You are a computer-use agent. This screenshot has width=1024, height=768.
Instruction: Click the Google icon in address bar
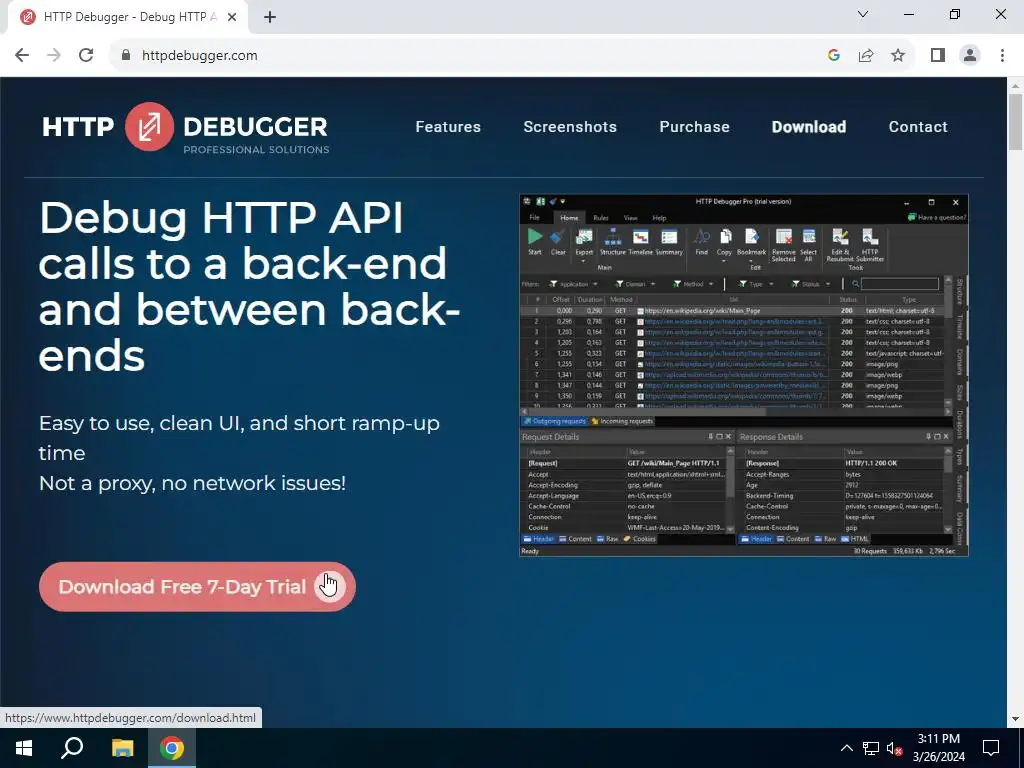833,56
